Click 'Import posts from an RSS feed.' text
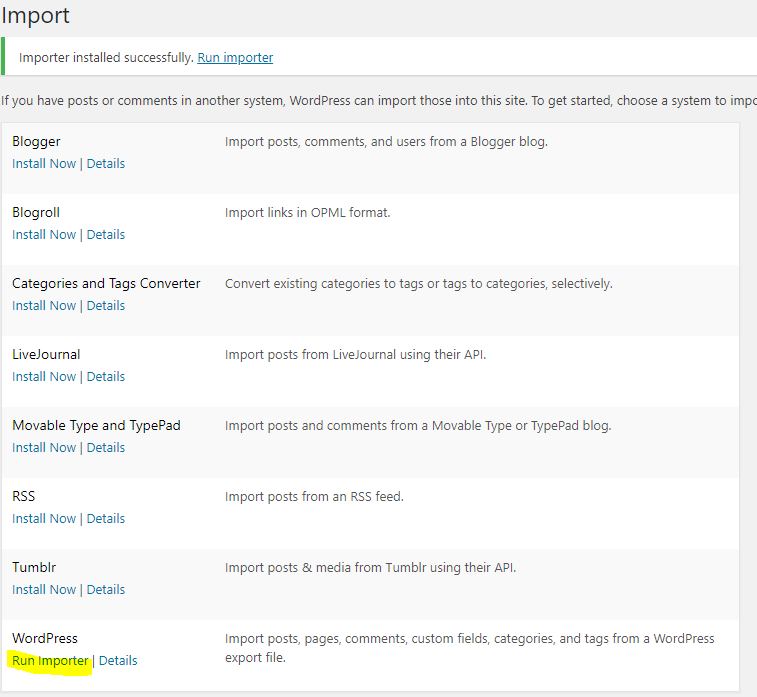This screenshot has width=757, height=697. [x=314, y=496]
